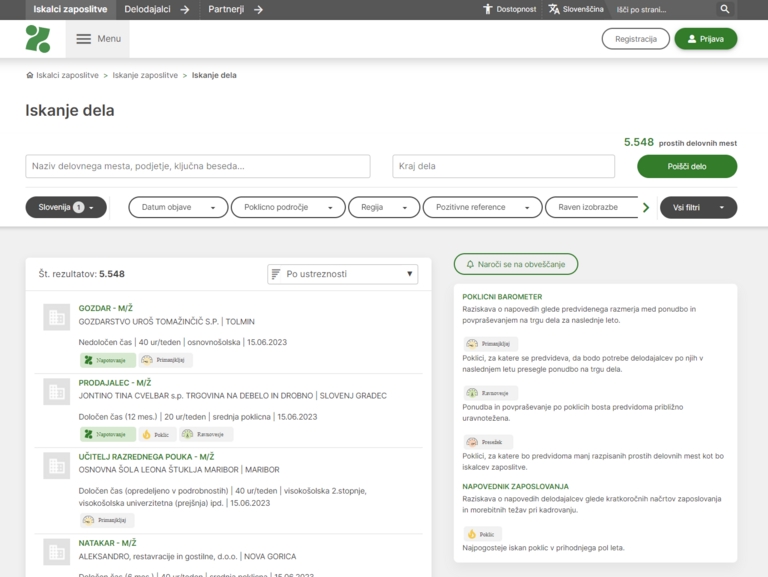
Task: Click the Dostopnost accessibility icon
Action: [x=488, y=9]
